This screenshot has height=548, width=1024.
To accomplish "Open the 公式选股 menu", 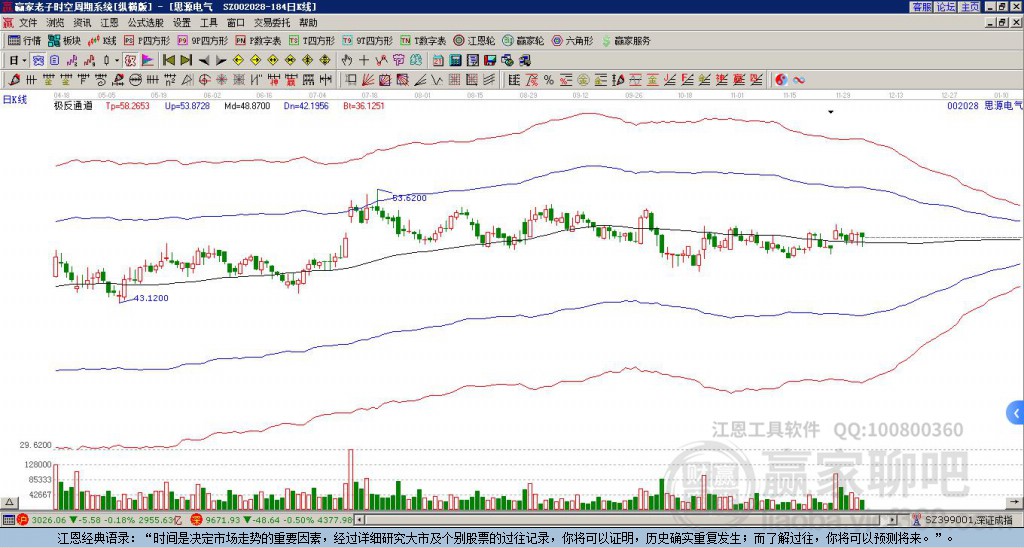I will (146, 23).
